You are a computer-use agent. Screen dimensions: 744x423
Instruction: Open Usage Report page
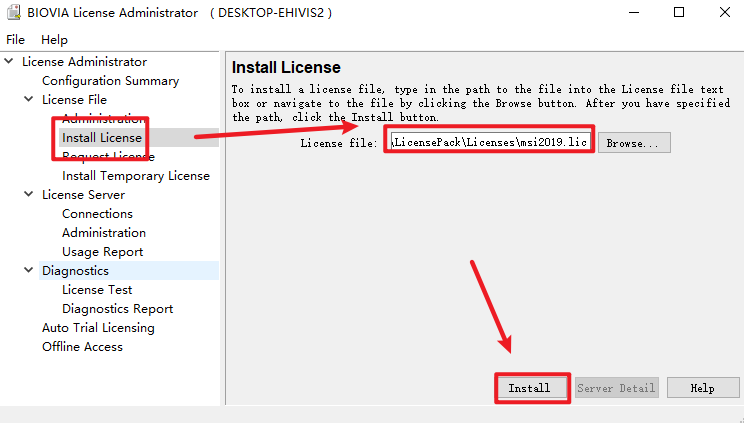click(x=102, y=252)
